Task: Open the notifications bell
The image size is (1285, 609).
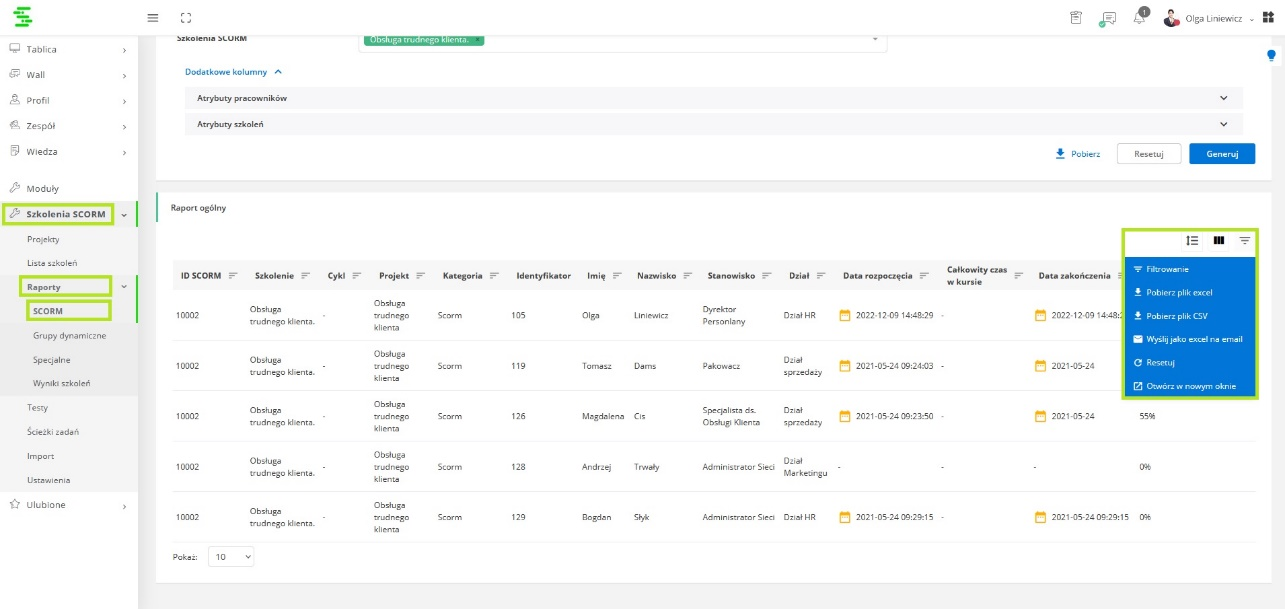Action: (x=1139, y=17)
